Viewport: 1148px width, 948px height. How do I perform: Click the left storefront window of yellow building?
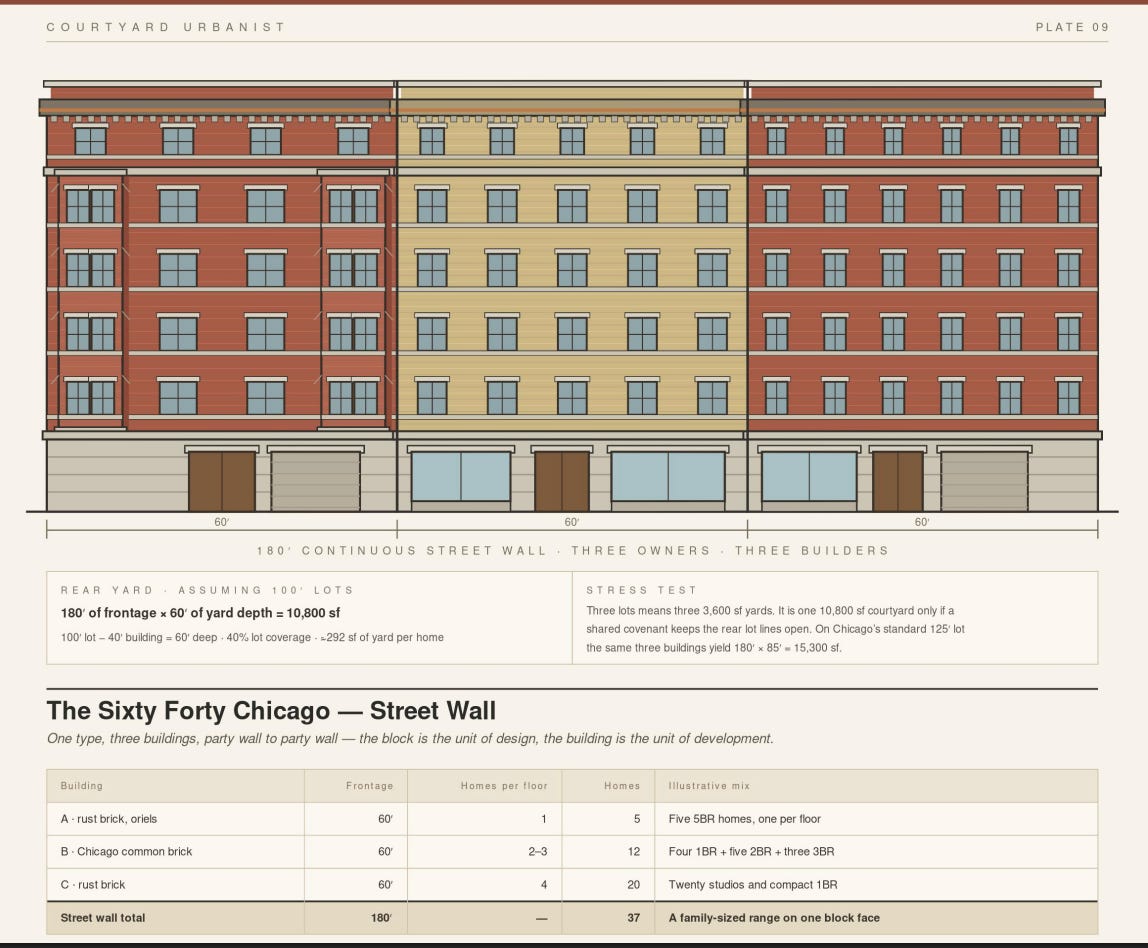point(461,476)
